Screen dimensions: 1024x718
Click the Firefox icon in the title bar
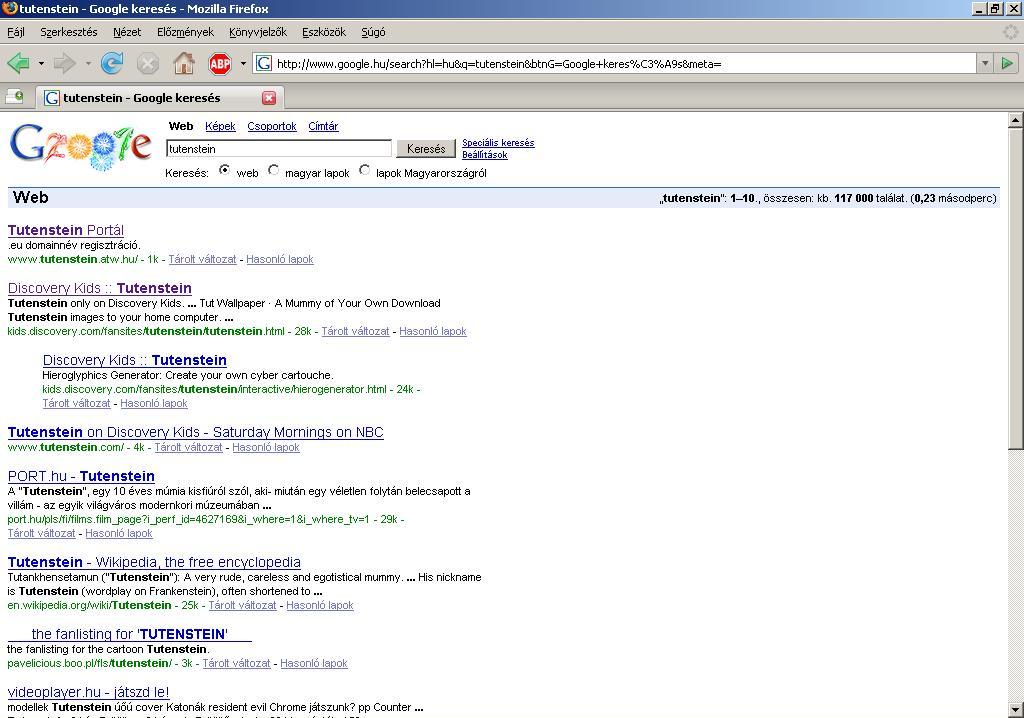10,8
